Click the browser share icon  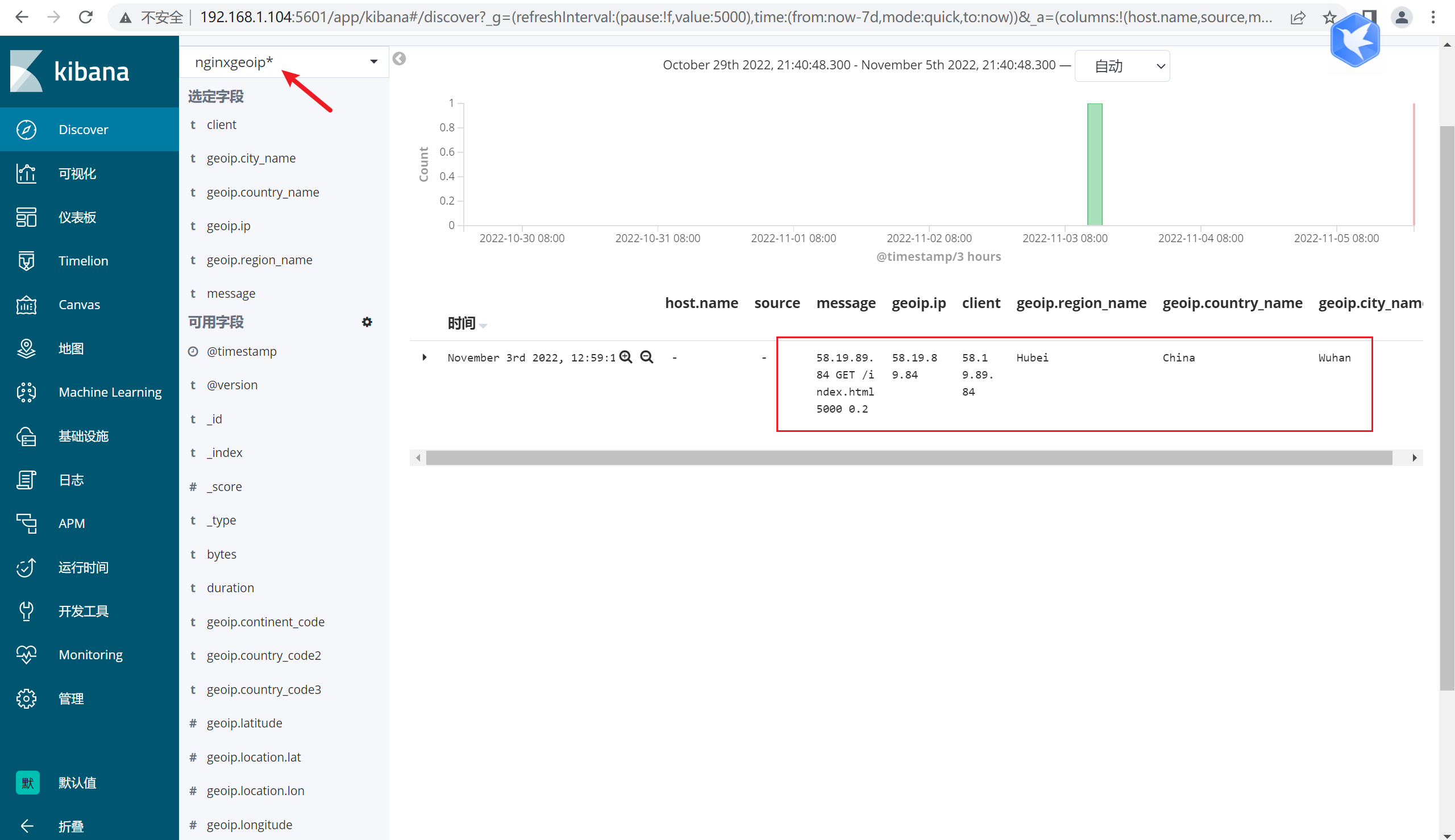pos(1298,17)
